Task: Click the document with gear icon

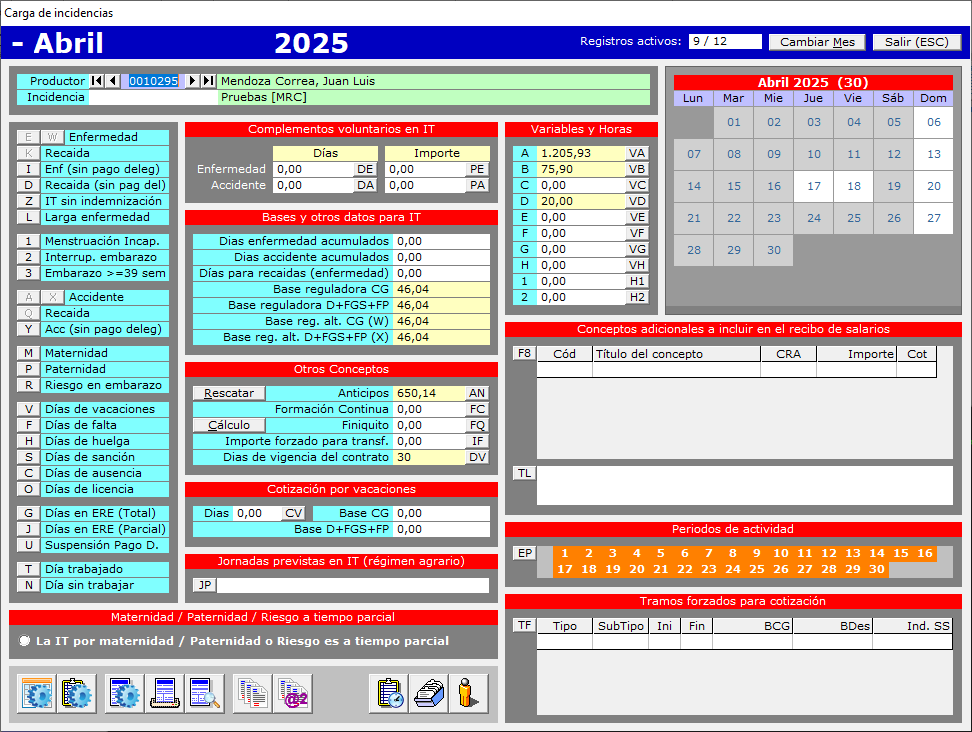Action: (x=125, y=694)
